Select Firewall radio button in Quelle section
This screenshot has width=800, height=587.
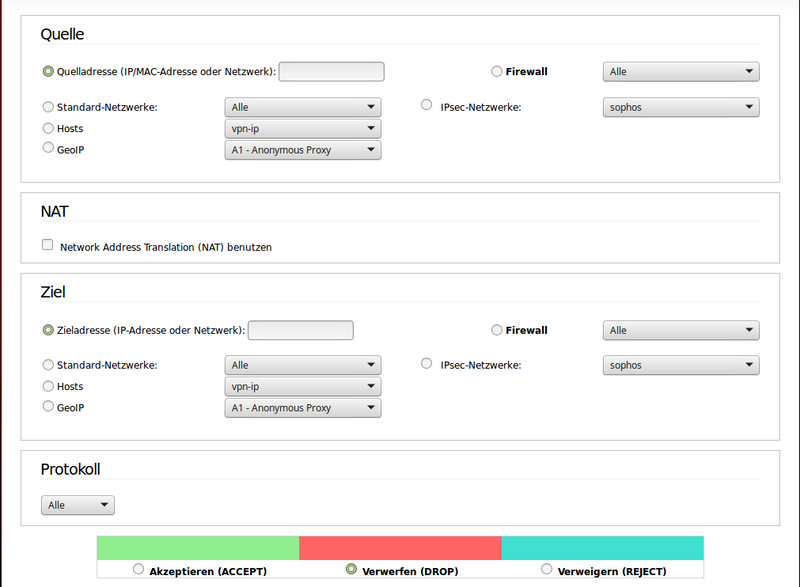[x=497, y=71]
